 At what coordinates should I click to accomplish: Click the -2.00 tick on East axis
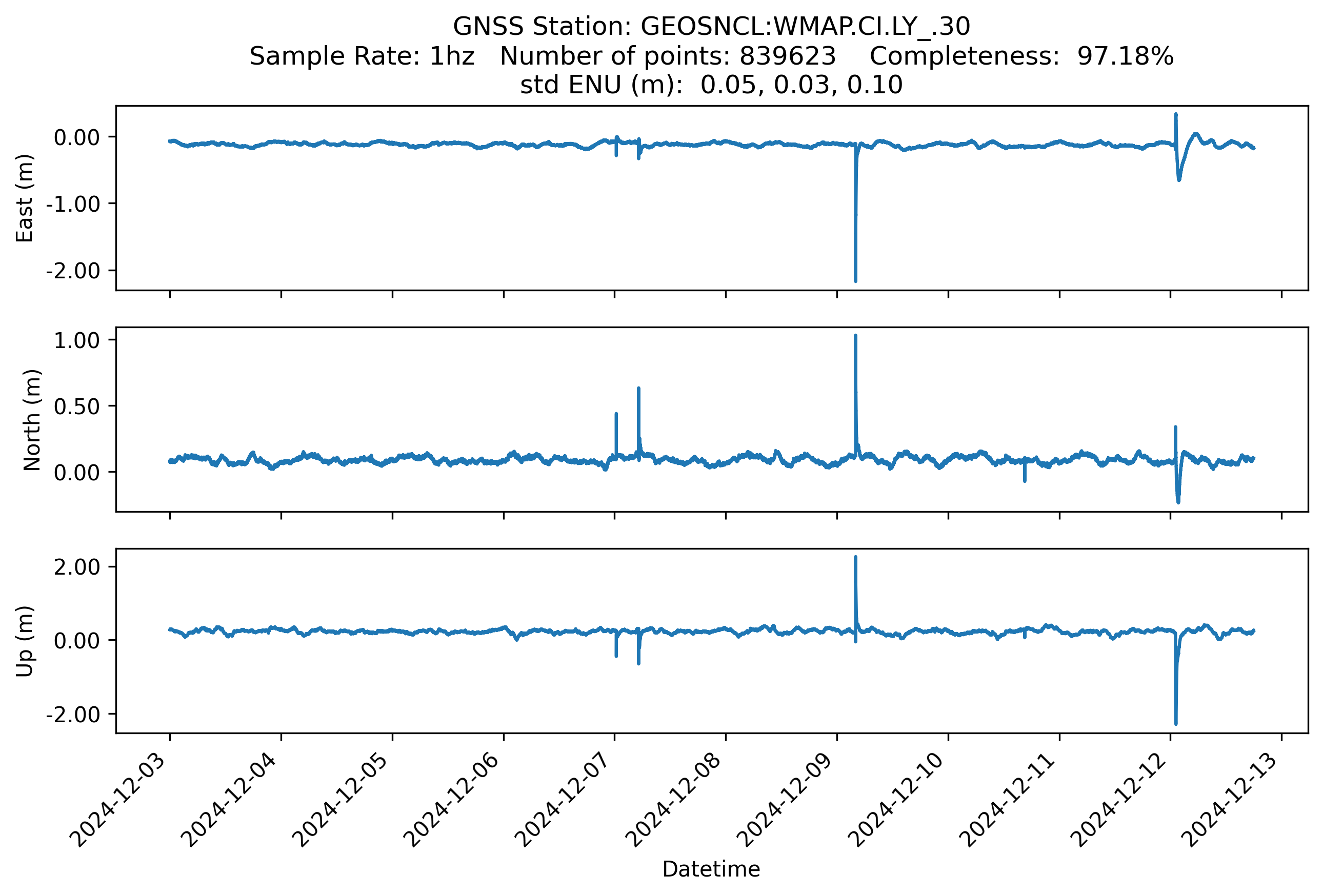(x=73, y=271)
